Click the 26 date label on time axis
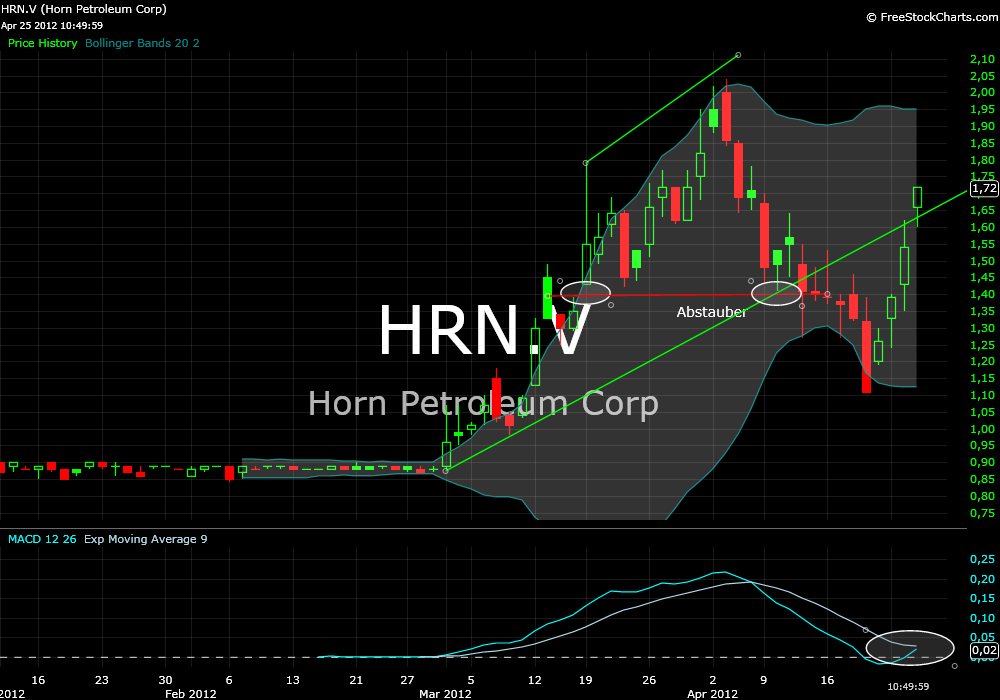This screenshot has width=1000, height=700. pos(649,680)
